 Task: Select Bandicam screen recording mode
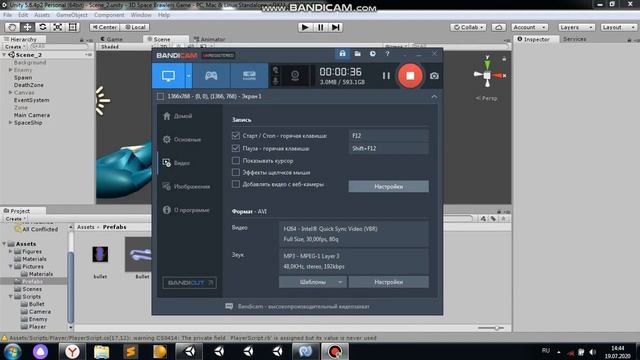click(x=169, y=76)
